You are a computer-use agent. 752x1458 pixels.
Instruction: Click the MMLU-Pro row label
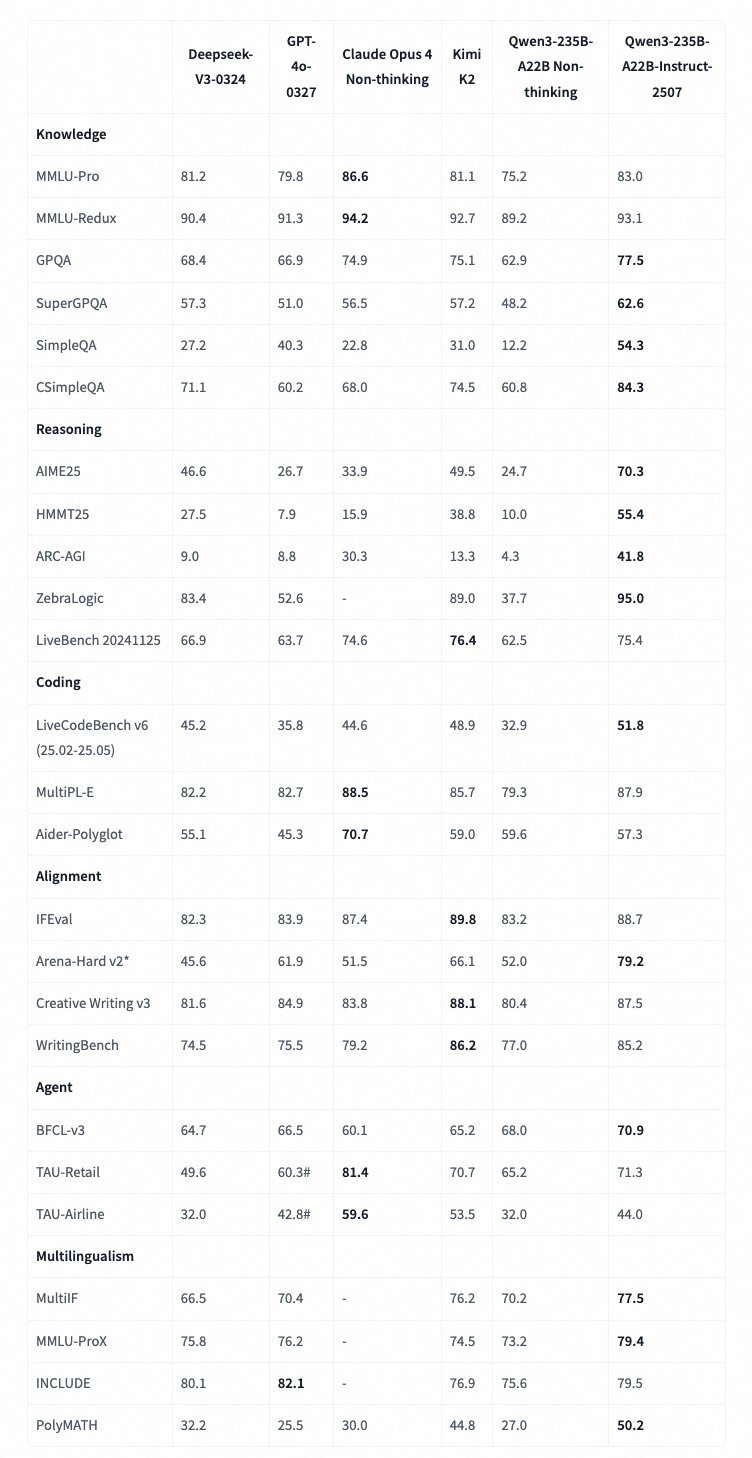coord(68,176)
